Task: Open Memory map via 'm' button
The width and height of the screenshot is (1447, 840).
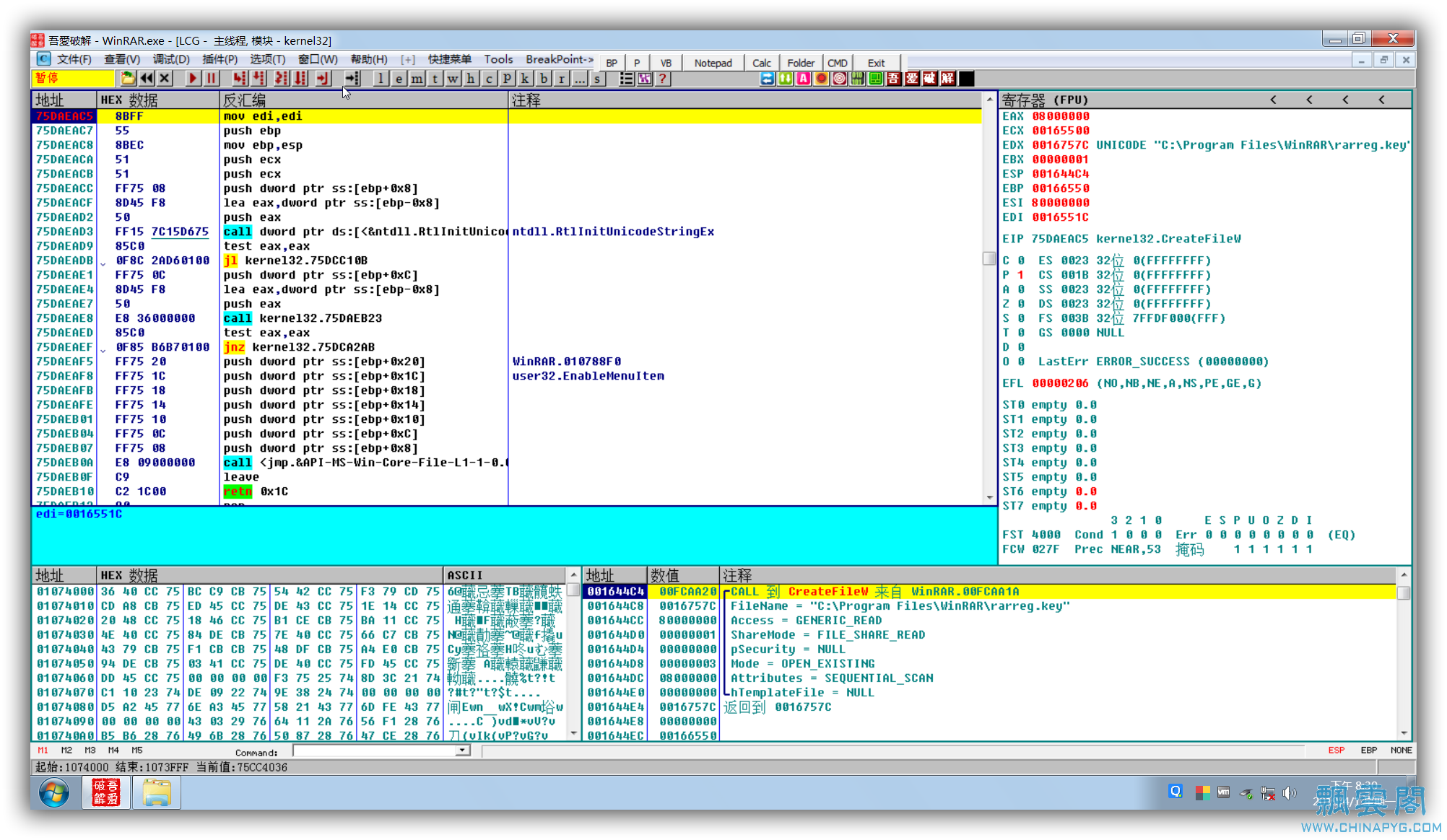Action: pos(417,79)
